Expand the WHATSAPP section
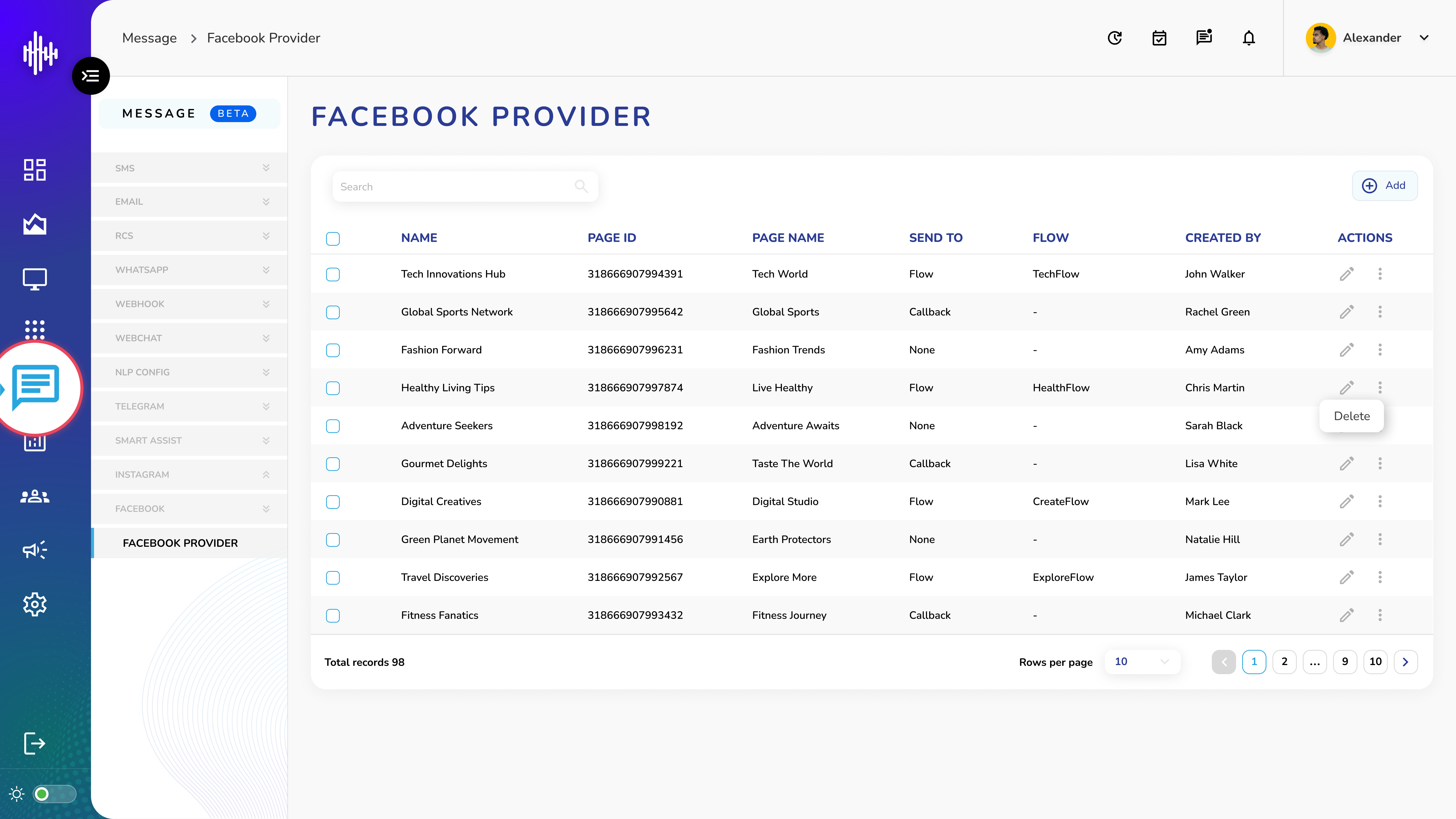Viewport: 1456px width, 819px height. click(189, 270)
